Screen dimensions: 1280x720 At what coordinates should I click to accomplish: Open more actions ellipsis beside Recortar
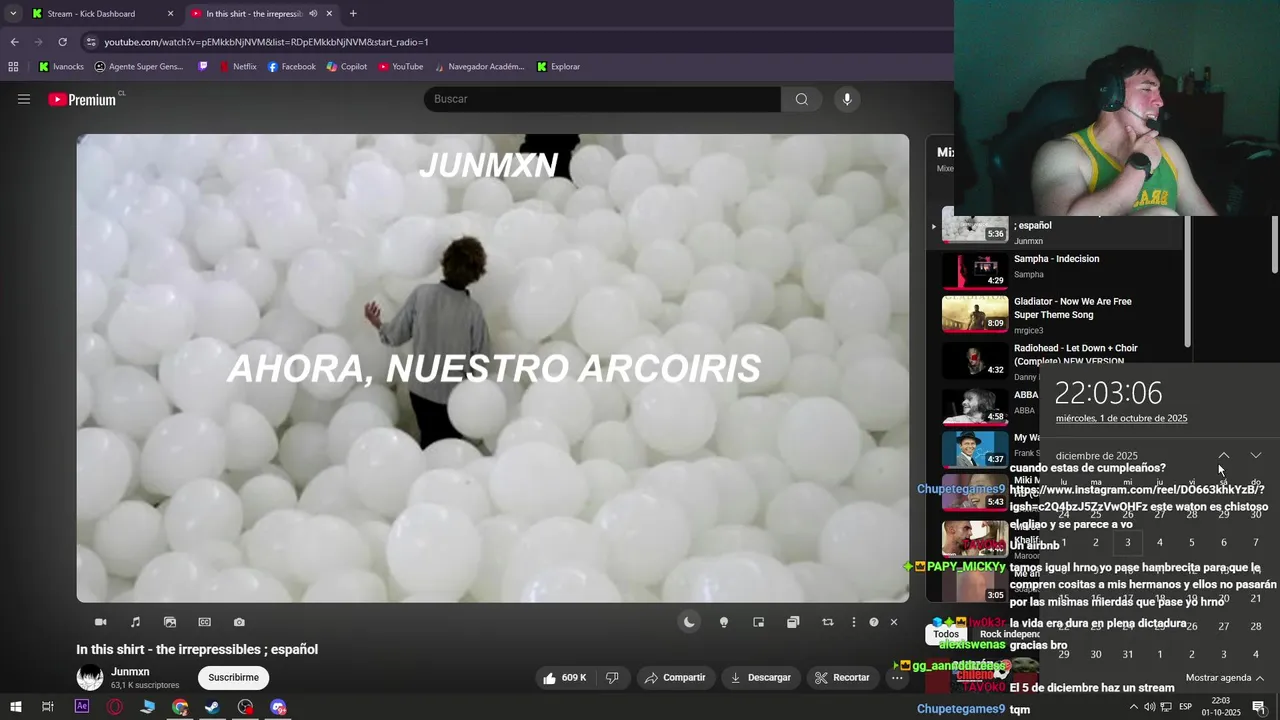point(897,677)
